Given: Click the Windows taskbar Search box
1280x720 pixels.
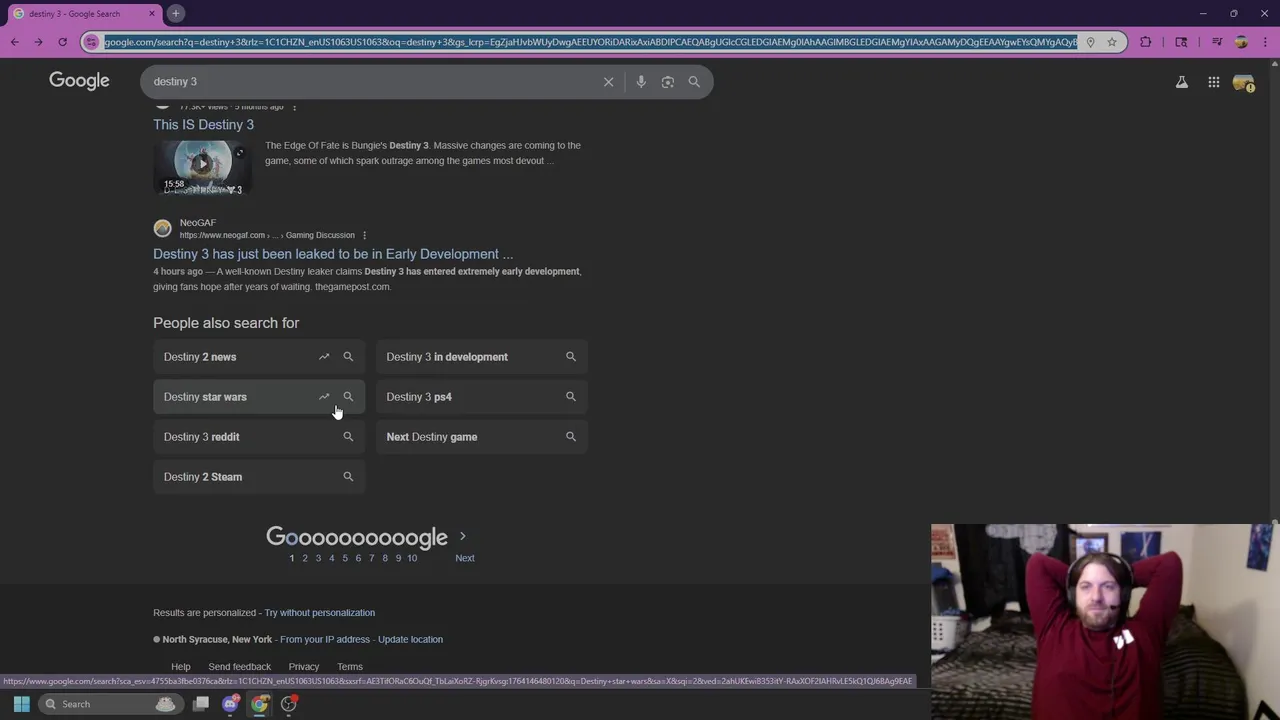Looking at the screenshot, I should (110, 704).
